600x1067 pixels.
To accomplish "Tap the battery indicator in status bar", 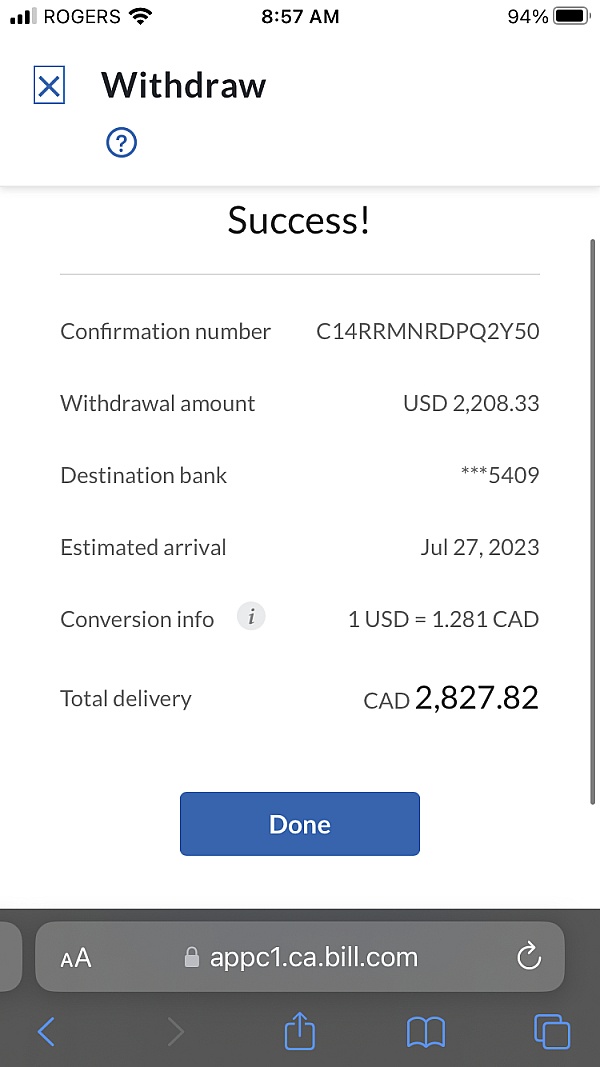I will (x=569, y=17).
